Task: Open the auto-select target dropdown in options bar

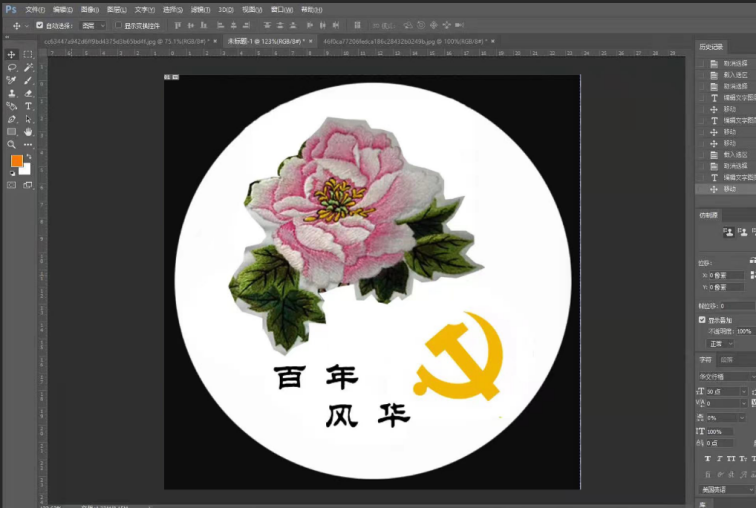Action: [x=93, y=25]
